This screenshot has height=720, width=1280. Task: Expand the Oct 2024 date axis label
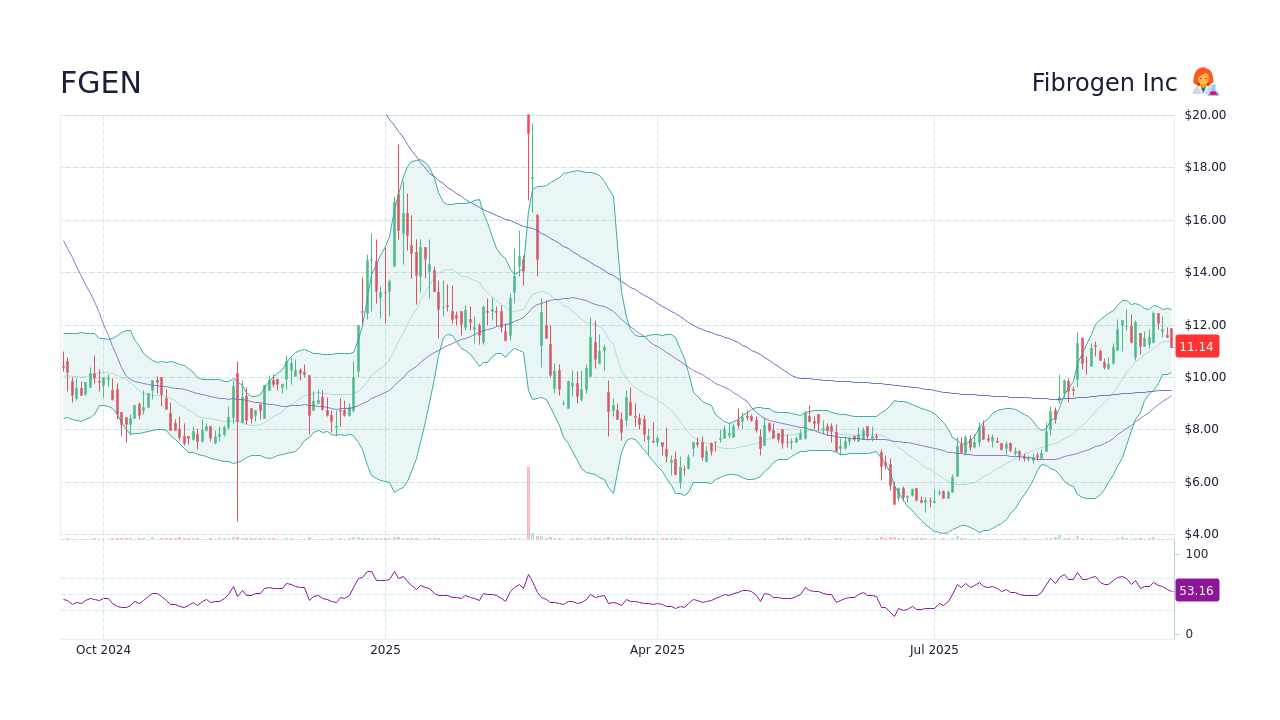coord(103,649)
